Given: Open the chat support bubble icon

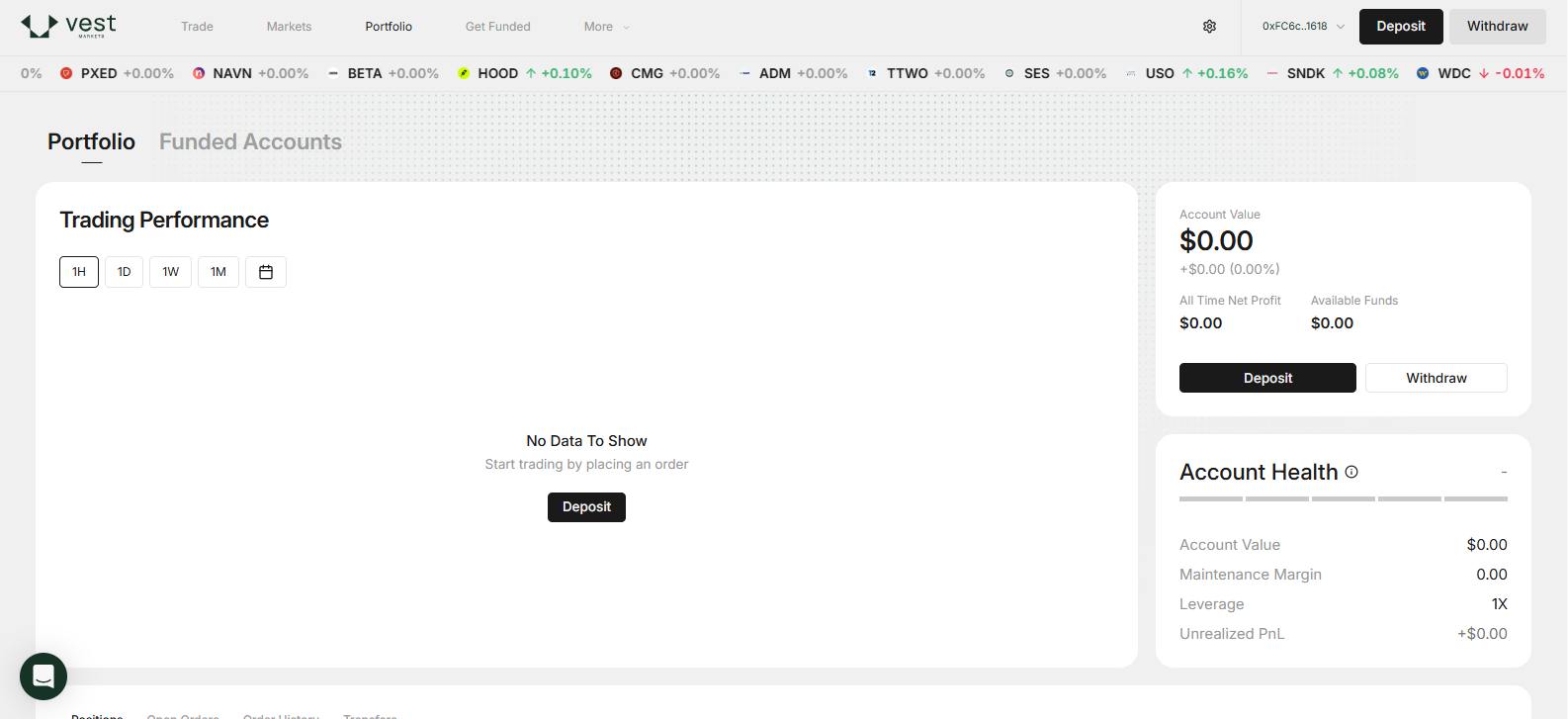Looking at the screenshot, I should coord(44,676).
